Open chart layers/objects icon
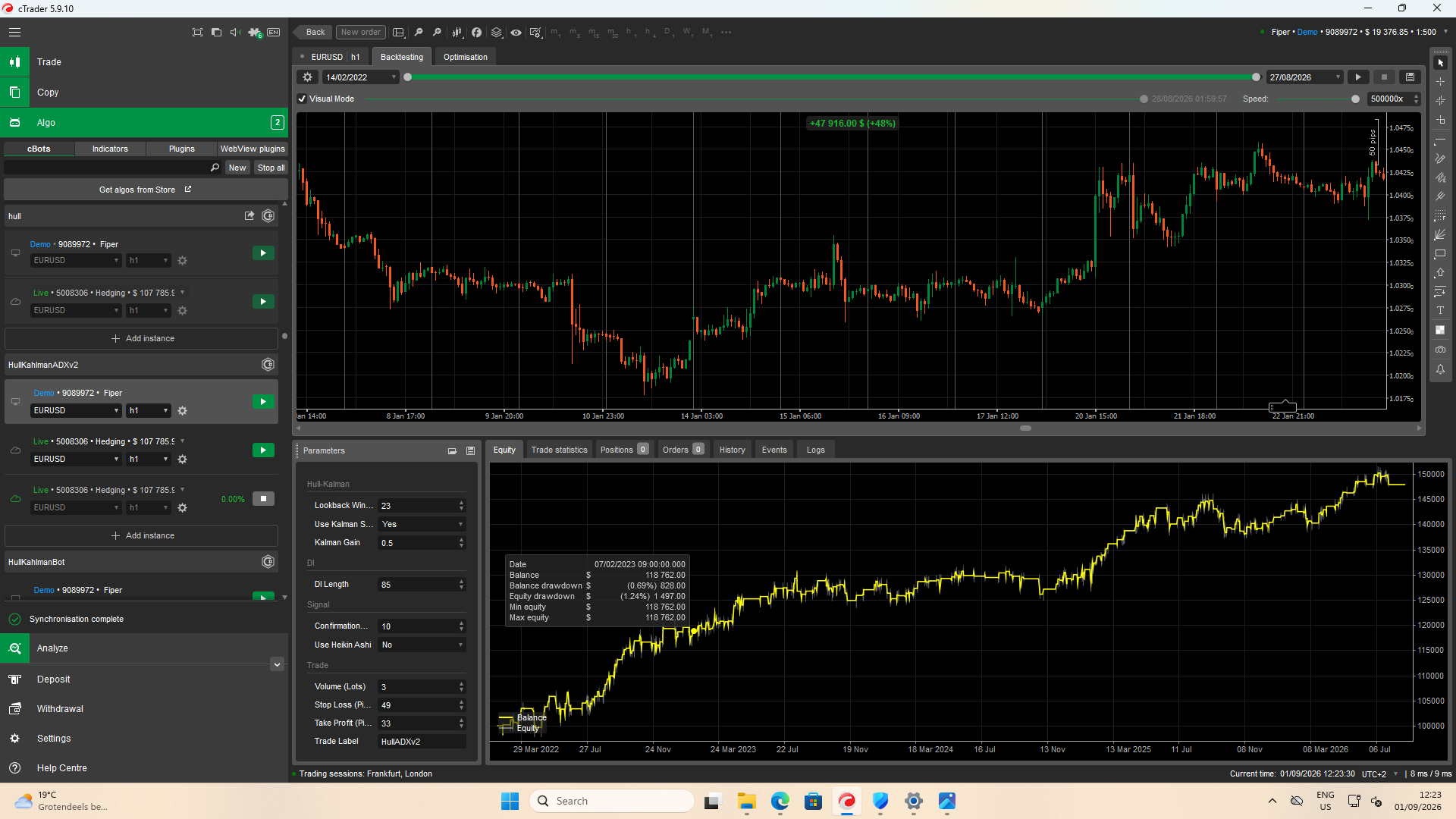The image size is (1456, 819). 497,32
